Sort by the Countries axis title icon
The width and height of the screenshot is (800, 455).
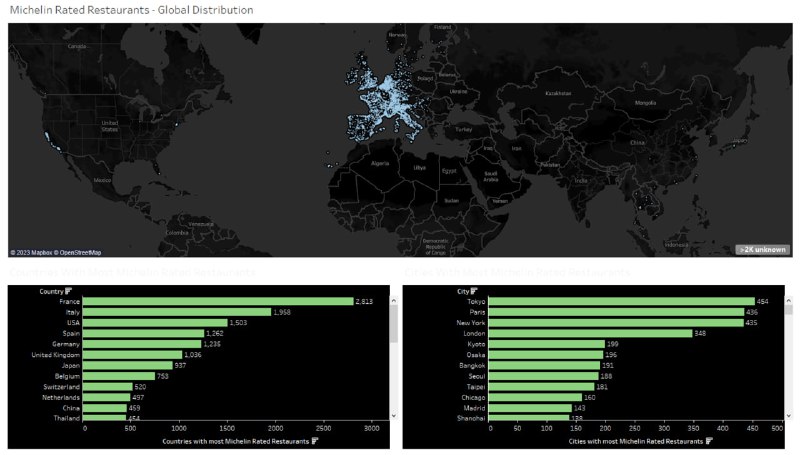tap(315, 440)
